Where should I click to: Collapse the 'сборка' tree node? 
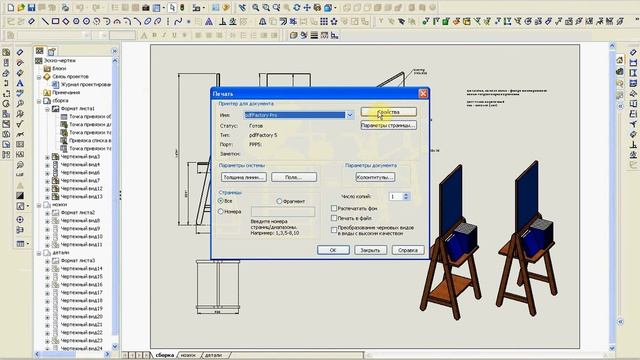point(39,100)
